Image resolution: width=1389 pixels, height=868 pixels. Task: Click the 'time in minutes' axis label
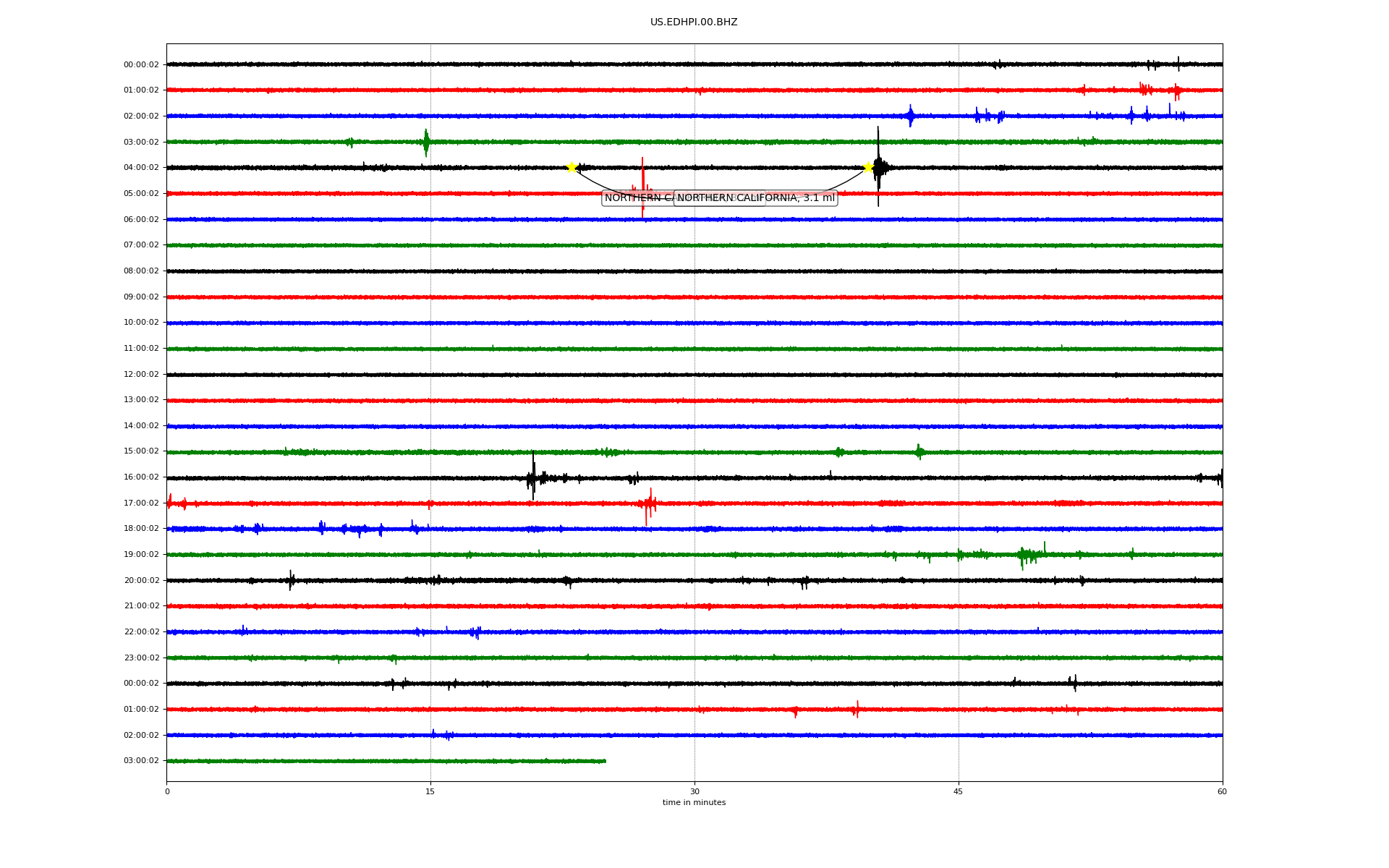(x=694, y=803)
